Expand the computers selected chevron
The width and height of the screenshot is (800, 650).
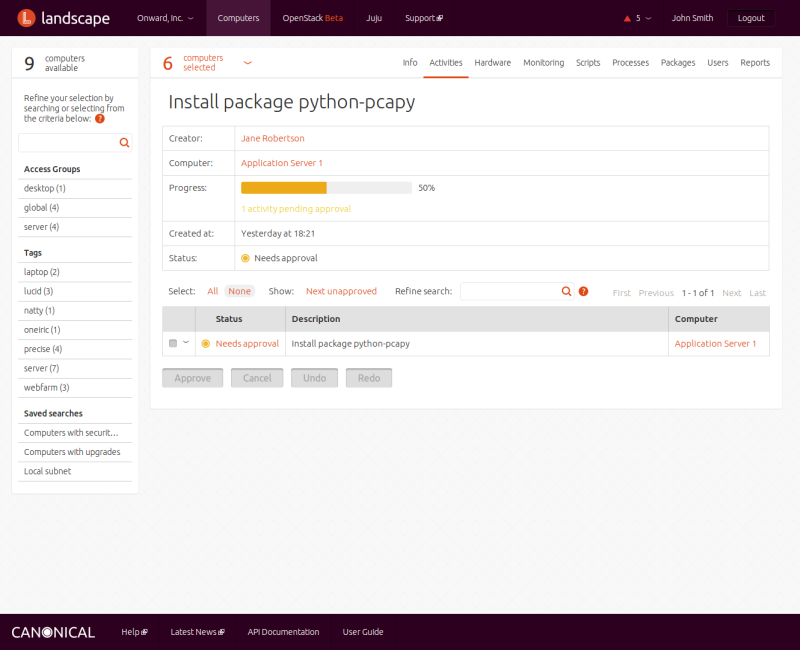pyautogui.click(x=248, y=63)
